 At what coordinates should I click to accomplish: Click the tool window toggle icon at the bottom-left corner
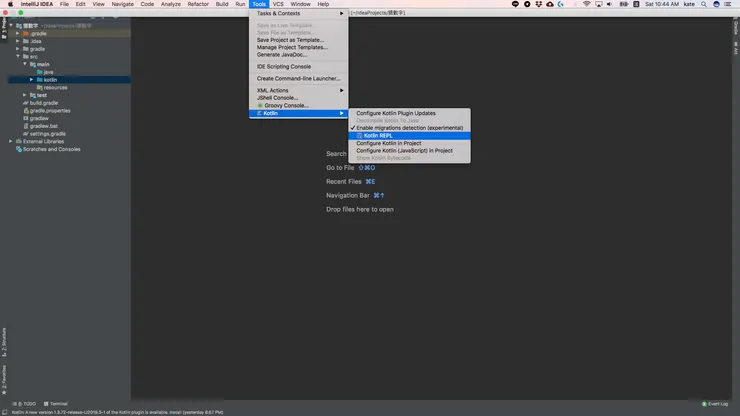(4, 412)
